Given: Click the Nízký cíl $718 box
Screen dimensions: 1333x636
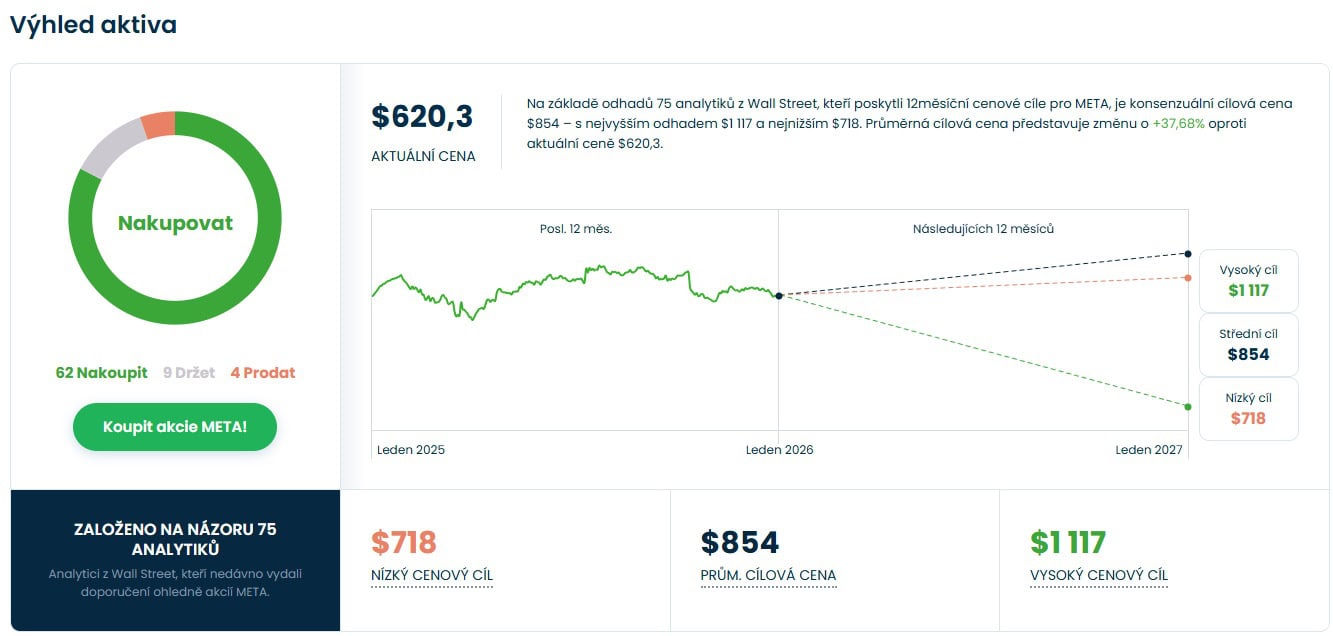Looking at the screenshot, I should (x=1248, y=409).
